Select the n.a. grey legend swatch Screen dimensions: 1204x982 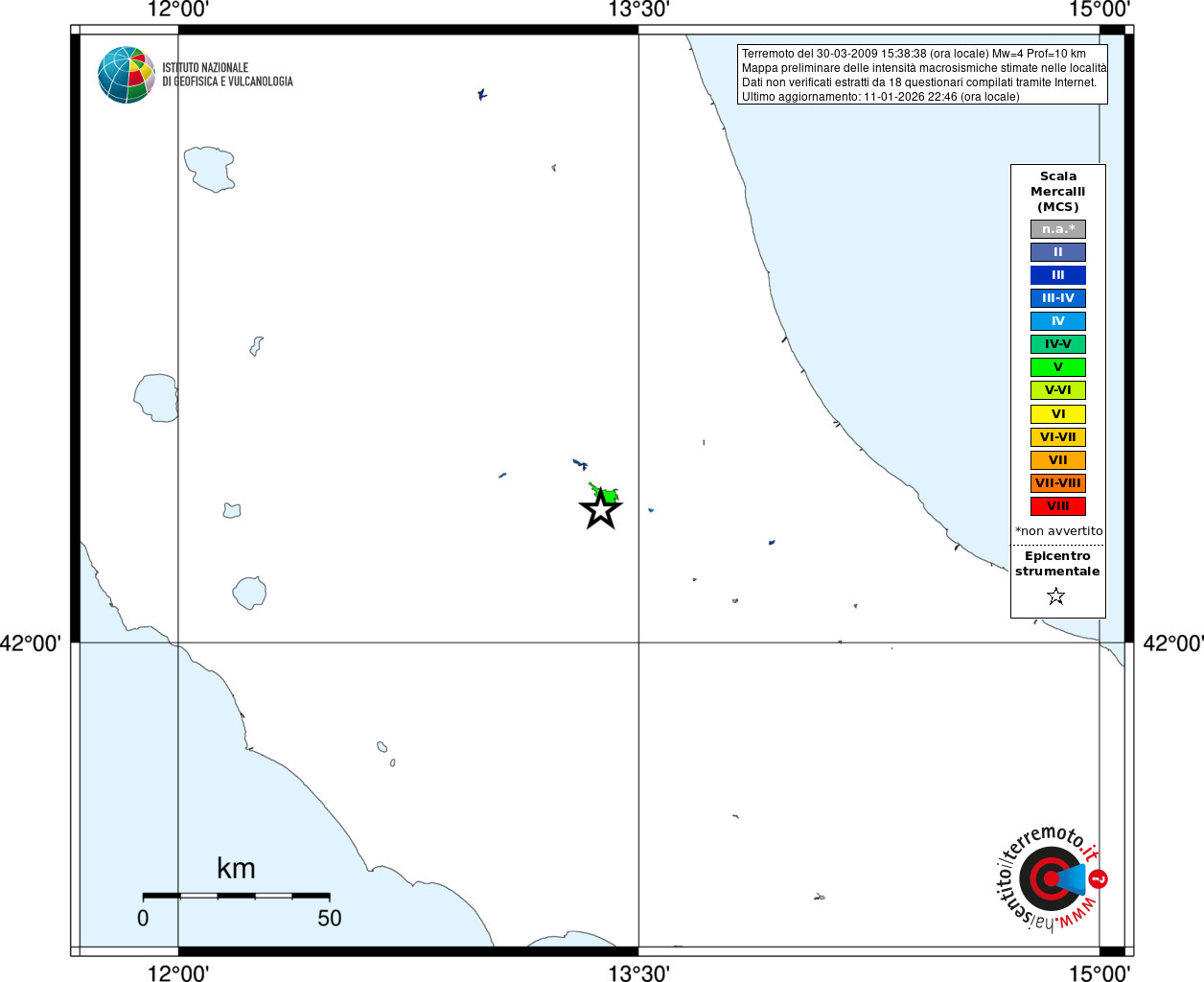pos(1058,229)
